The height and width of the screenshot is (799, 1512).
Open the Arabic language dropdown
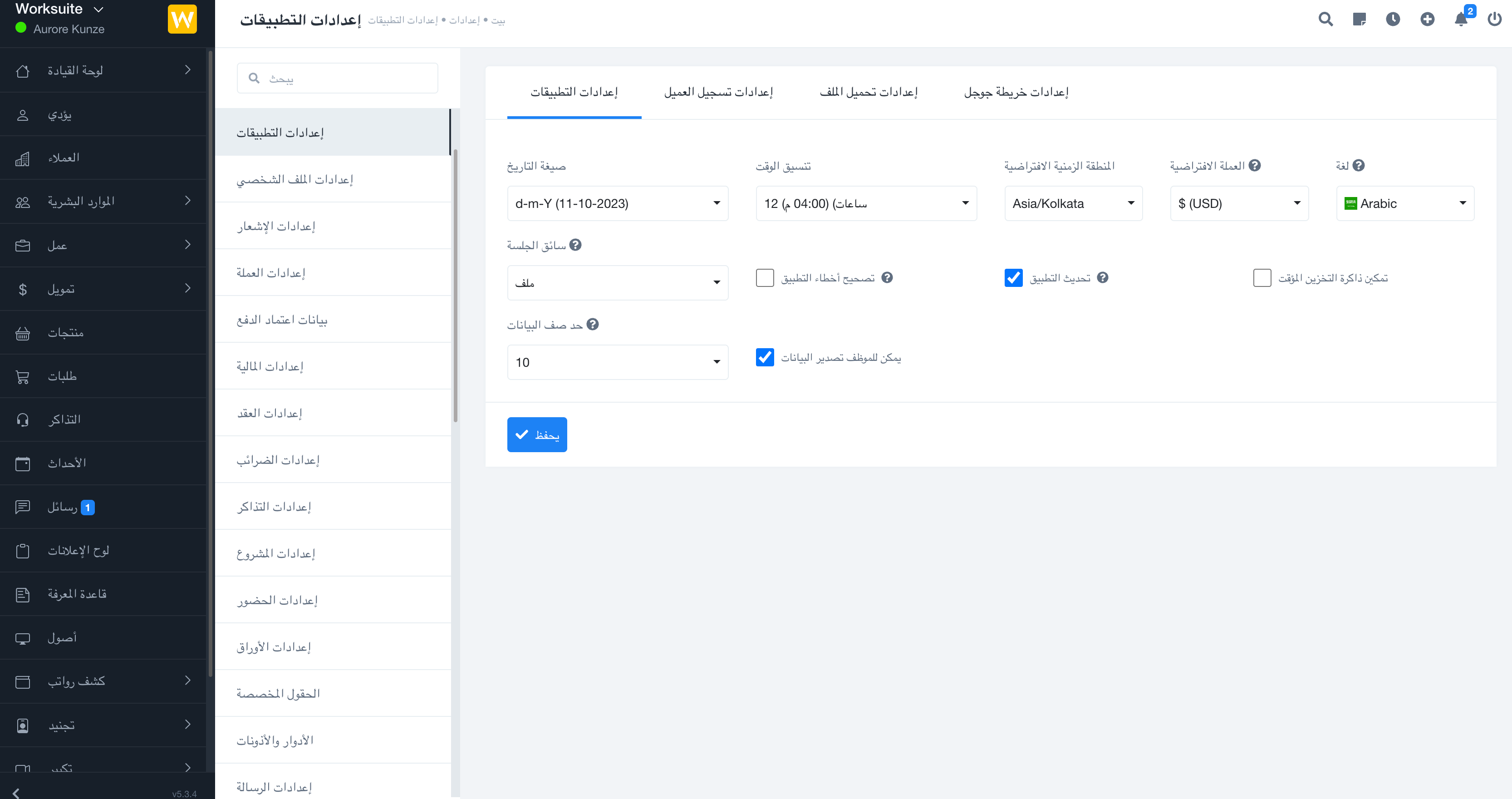point(1404,203)
